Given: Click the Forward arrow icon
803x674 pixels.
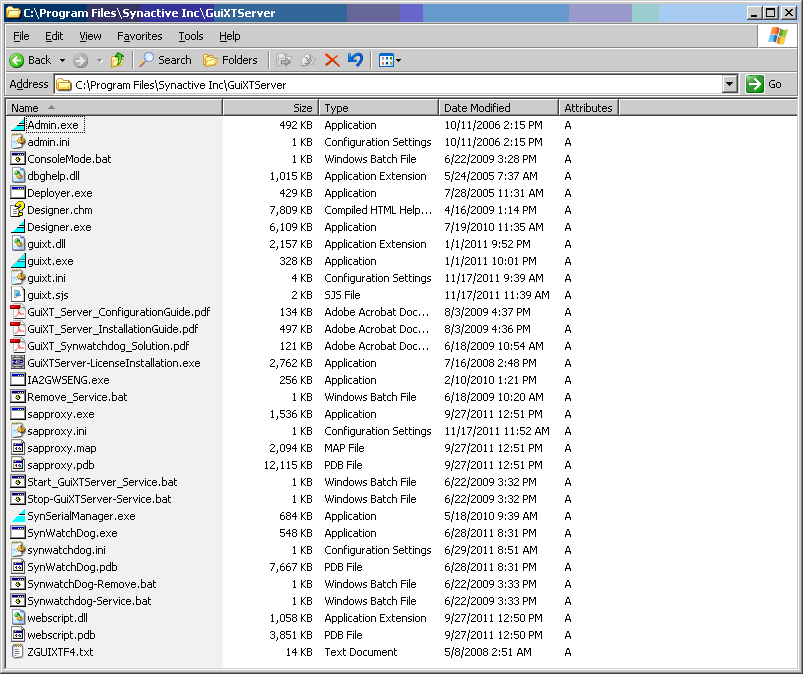Looking at the screenshot, I should tap(80, 60).
